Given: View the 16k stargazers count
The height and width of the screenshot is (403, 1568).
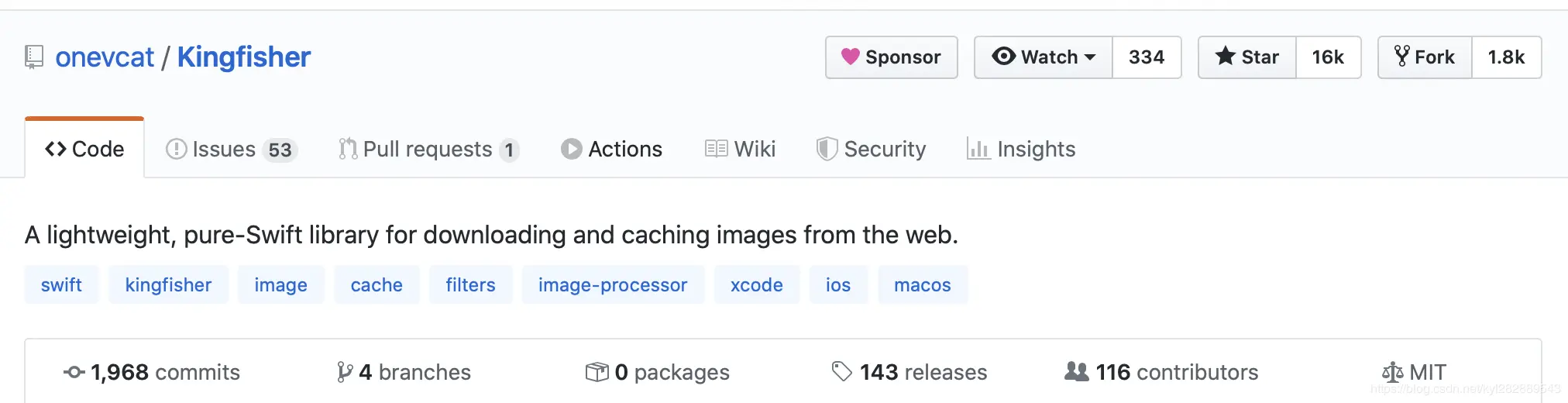Looking at the screenshot, I should coord(1328,57).
